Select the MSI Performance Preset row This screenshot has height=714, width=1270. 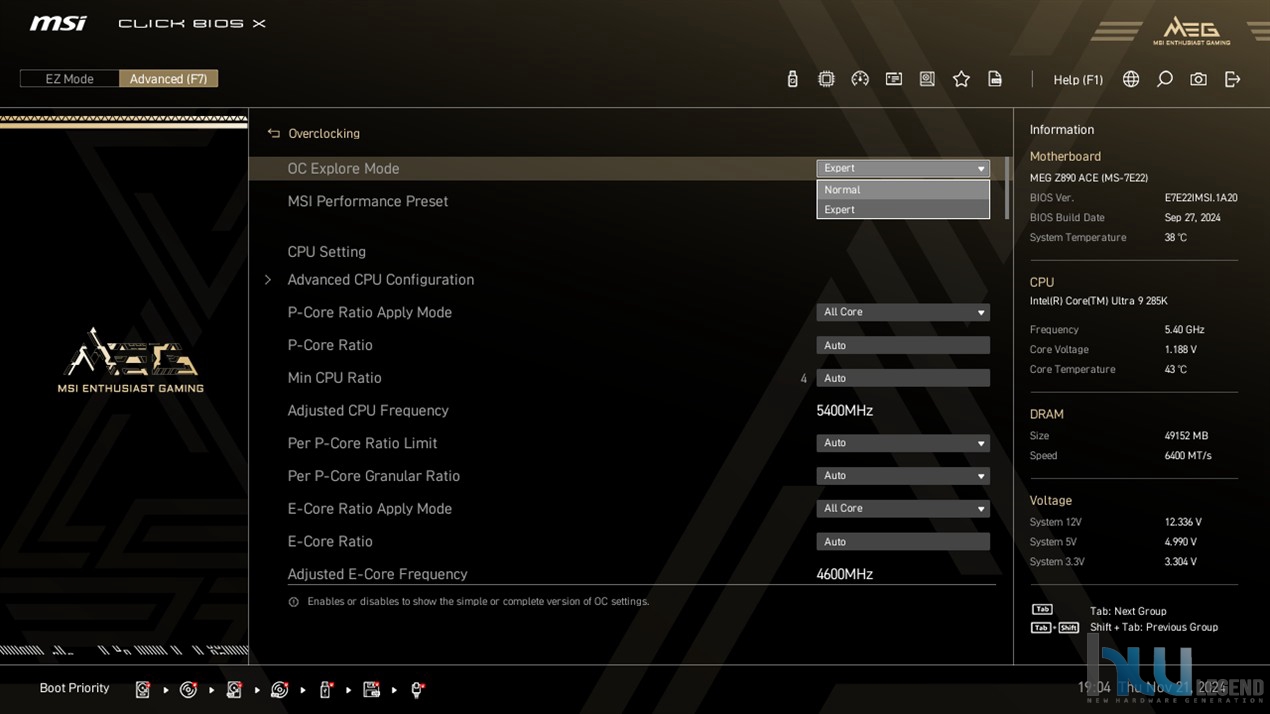pos(630,202)
